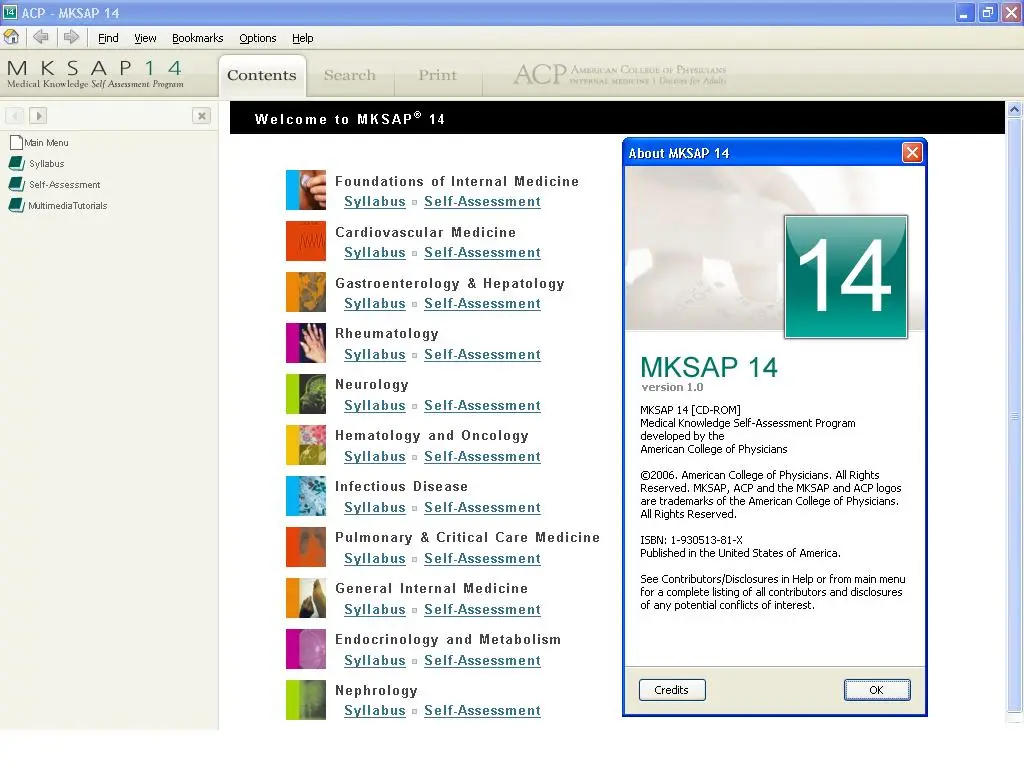Open Nephrology Syllabus link
Screen dimensions: 1024x768
(375, 711)
